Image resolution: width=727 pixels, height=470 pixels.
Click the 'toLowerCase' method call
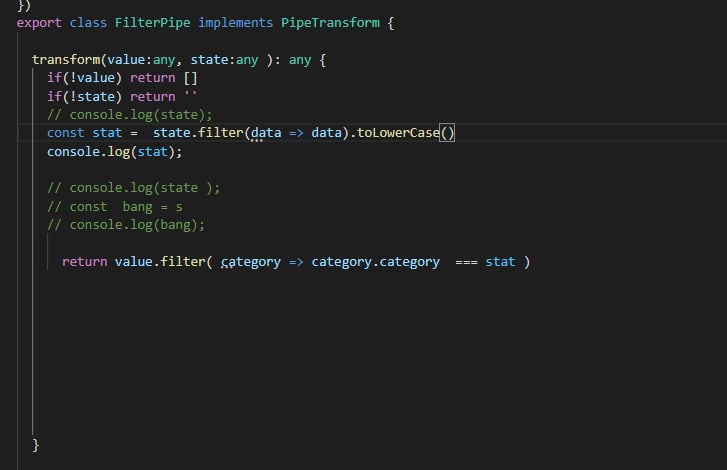pos(398,133)
